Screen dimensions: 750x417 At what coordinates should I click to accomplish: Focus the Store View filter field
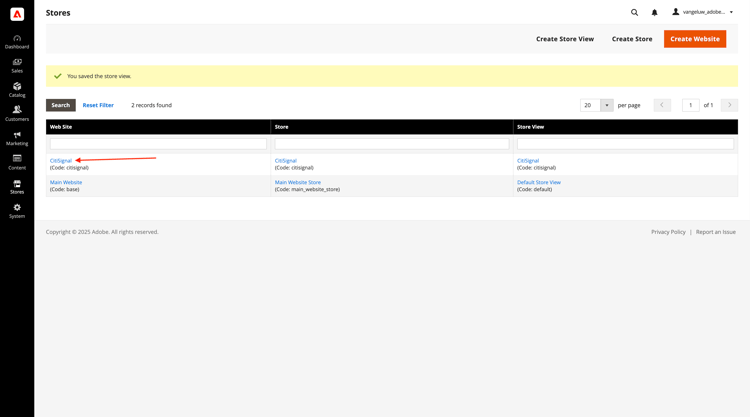coord(625,143)
